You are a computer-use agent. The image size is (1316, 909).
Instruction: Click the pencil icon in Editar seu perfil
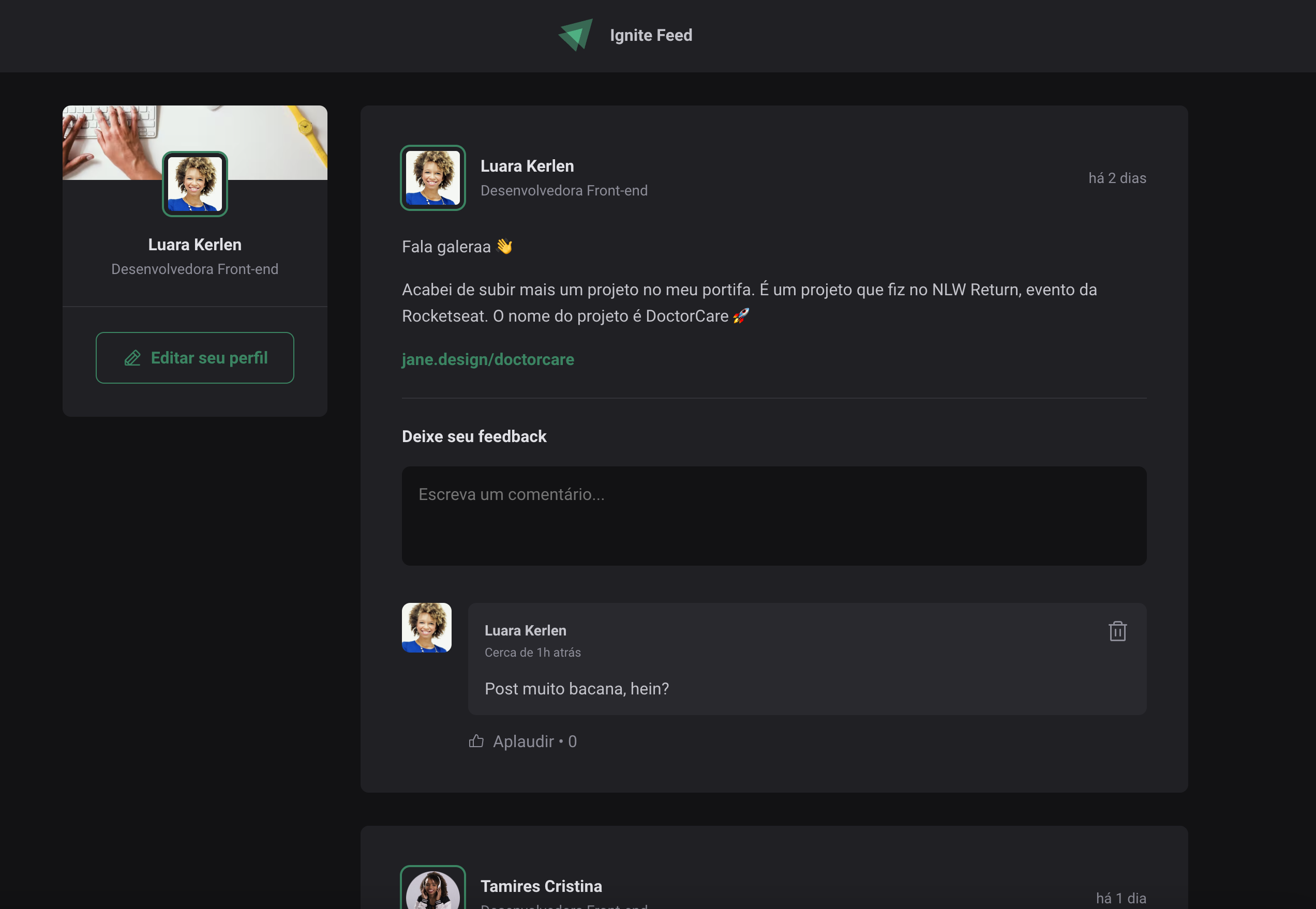132,358
